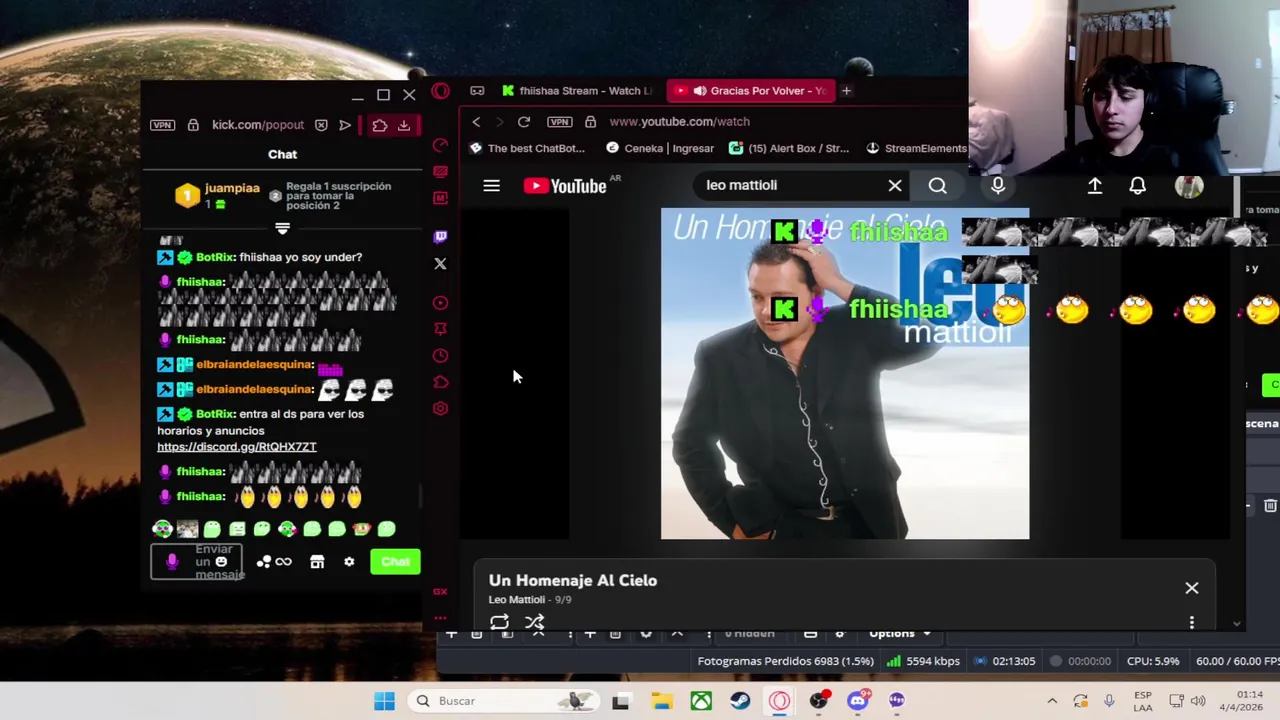Close the 'Un Homenaje Al Cielo' playlist panel
The height and width of the screenshot is (720, 1280).
[1192, 588]
